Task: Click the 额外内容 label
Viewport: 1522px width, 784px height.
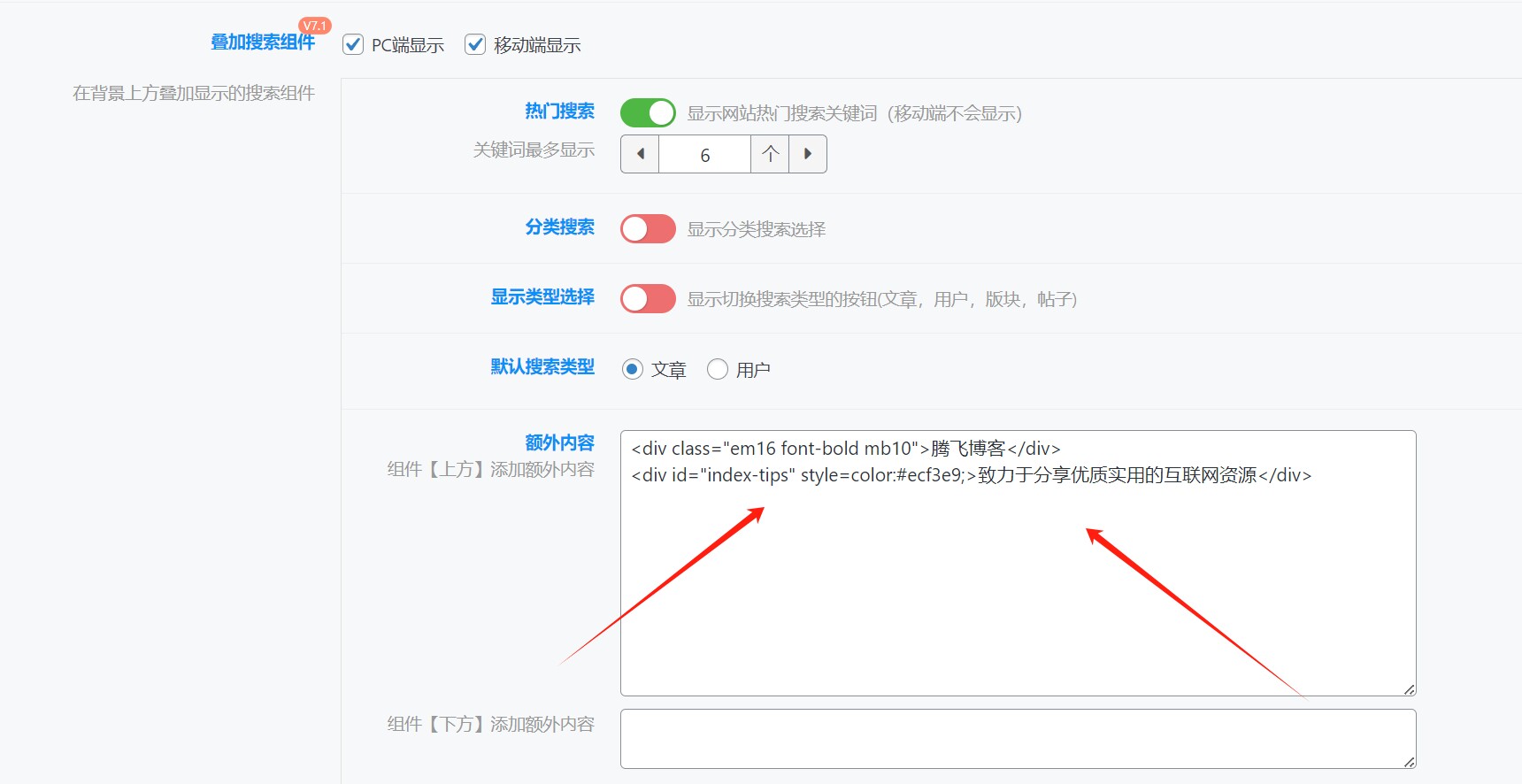Action: (560, 442)
